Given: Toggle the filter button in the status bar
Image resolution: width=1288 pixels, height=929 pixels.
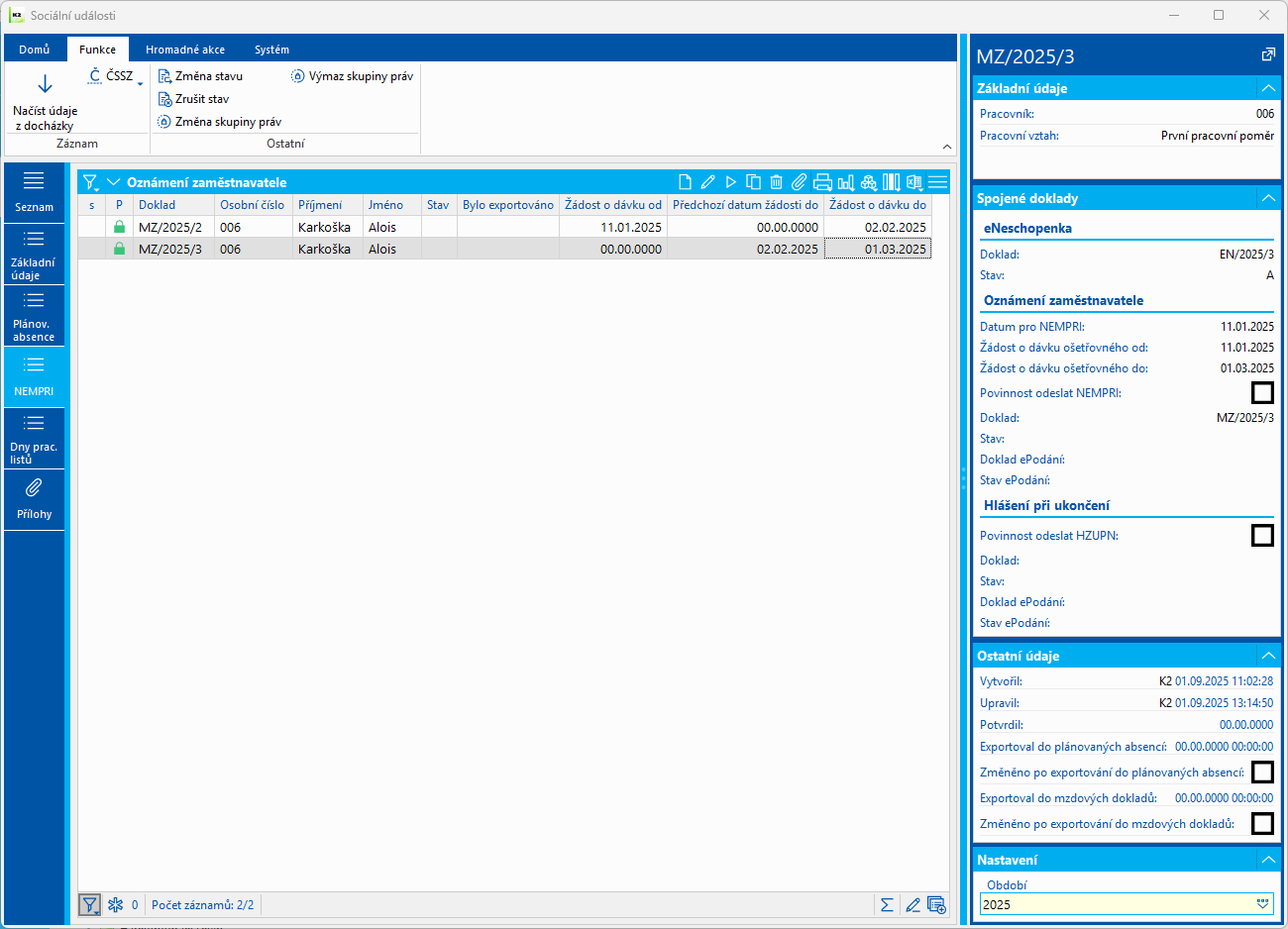Looking at the screenshot, I should click(90, 904).
